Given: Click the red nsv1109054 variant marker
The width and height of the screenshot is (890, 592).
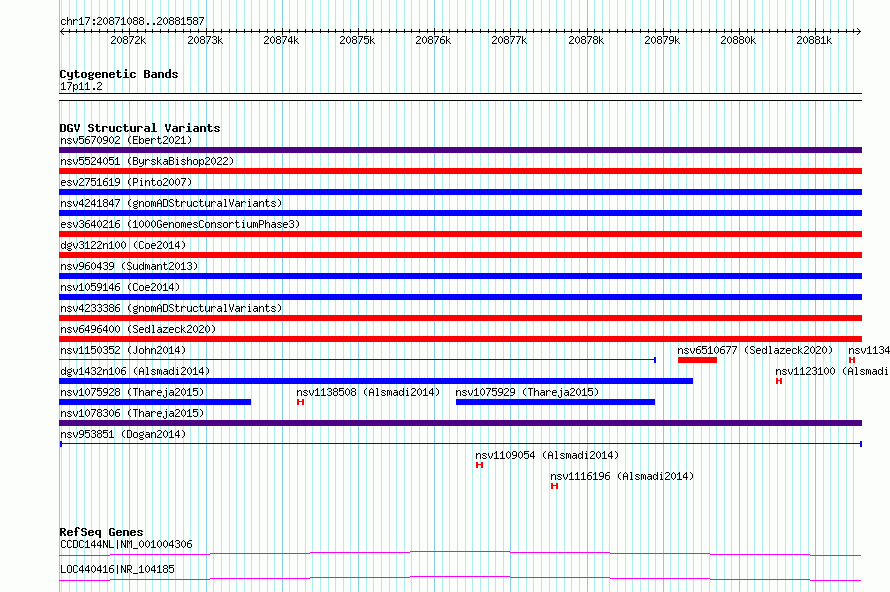Looking at the screenshot, I should pos(479,465).
